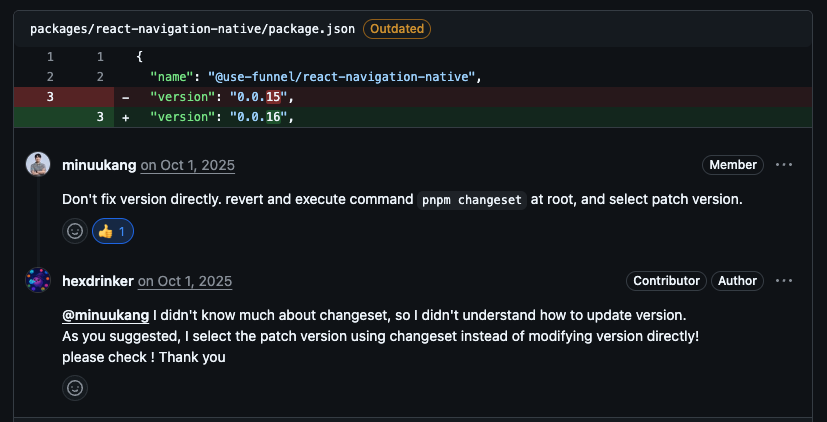Add emoji reaction to hexdrinker's comment
This screenshot has width=827, height=422.
(x=75, y=387)
